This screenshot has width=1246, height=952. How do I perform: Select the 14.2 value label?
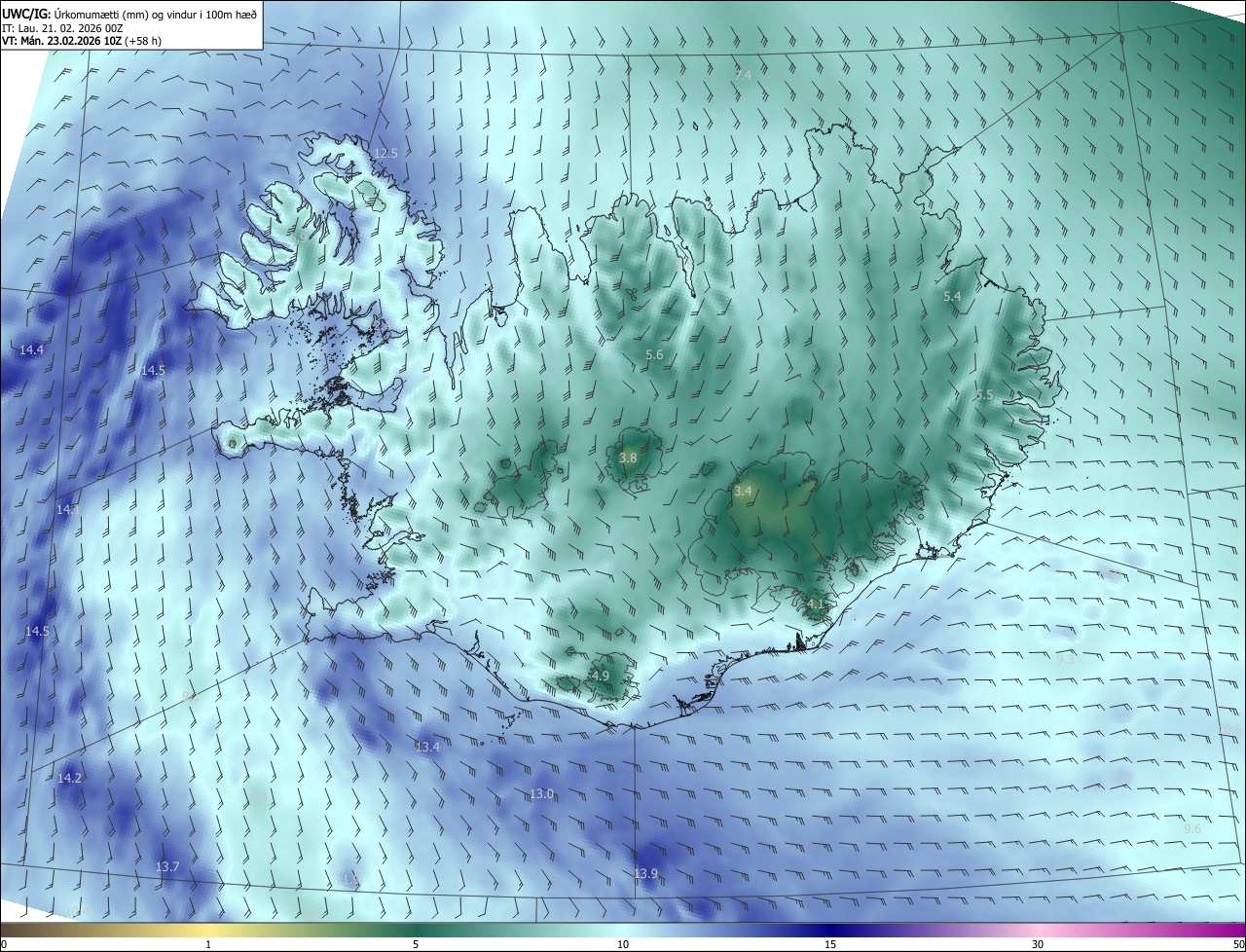pos(69,778)
